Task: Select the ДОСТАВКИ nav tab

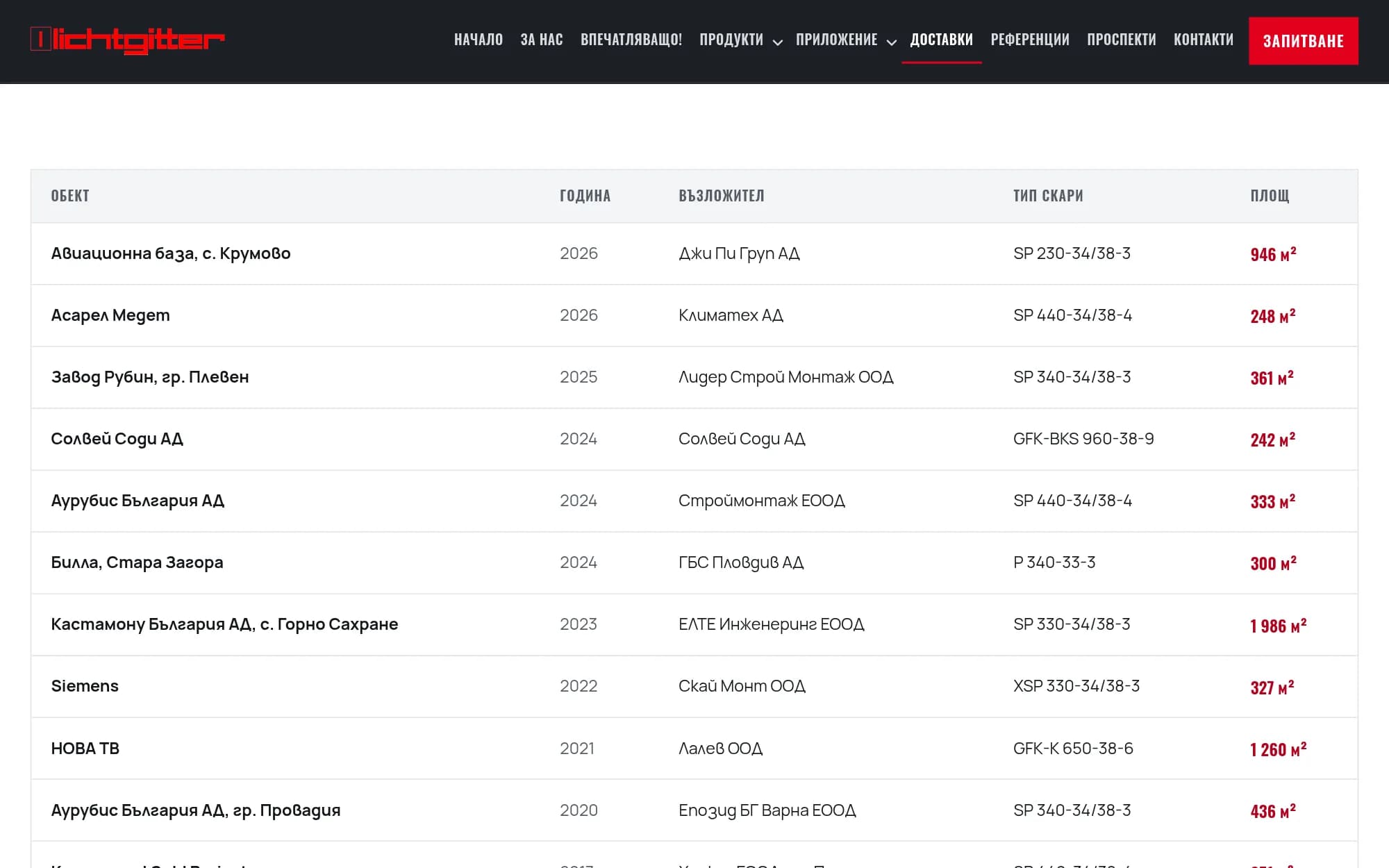Action: click(x=942, y=40)
